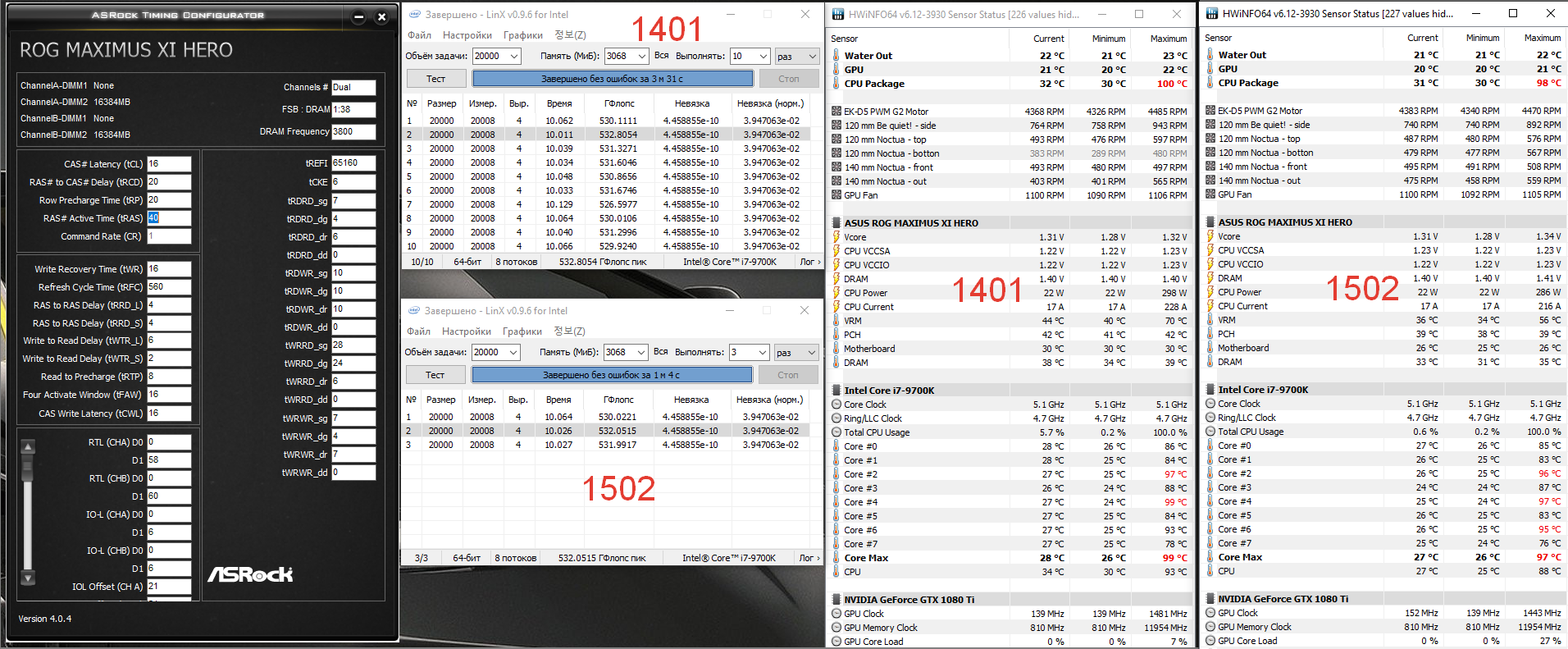This screenshot has height=649, width=1568.
Task: Click the Вся memory link in the upper LinX window
Action: click(662, 56)
